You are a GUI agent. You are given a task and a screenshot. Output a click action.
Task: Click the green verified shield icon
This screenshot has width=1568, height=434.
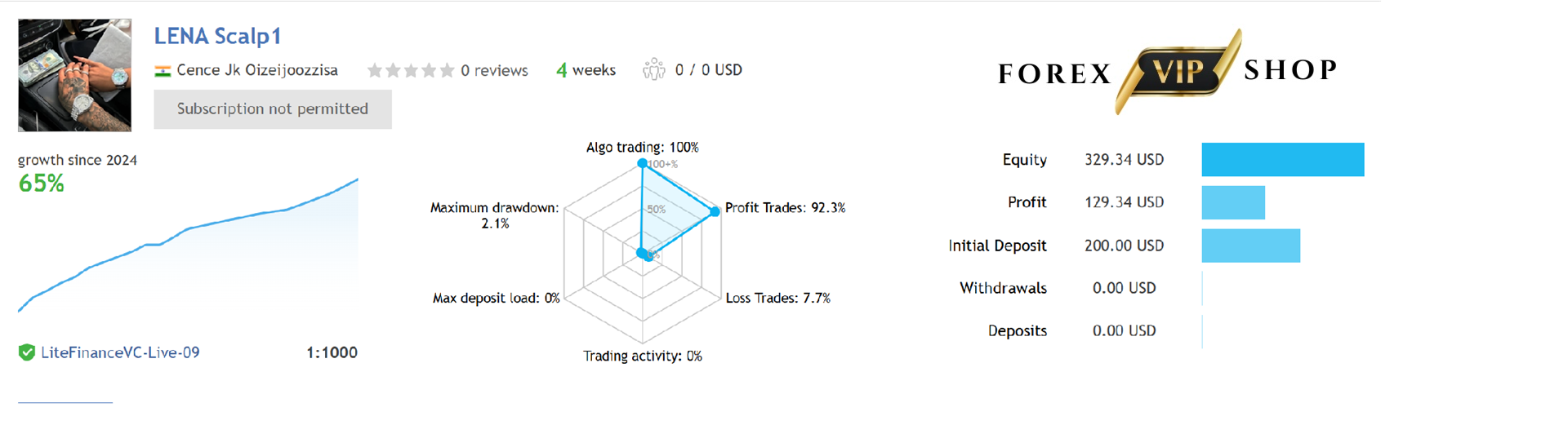click(27, 352)
